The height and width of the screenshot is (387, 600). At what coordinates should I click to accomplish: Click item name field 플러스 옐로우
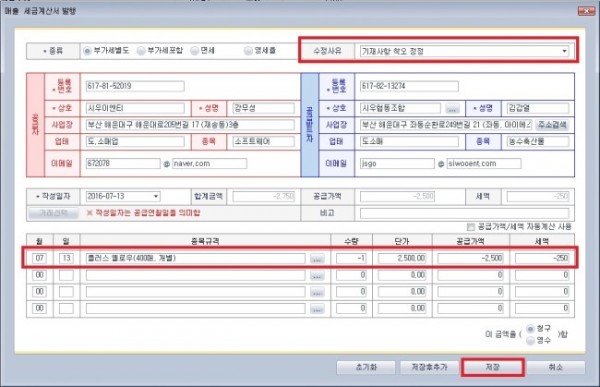[x=196, y=258]
